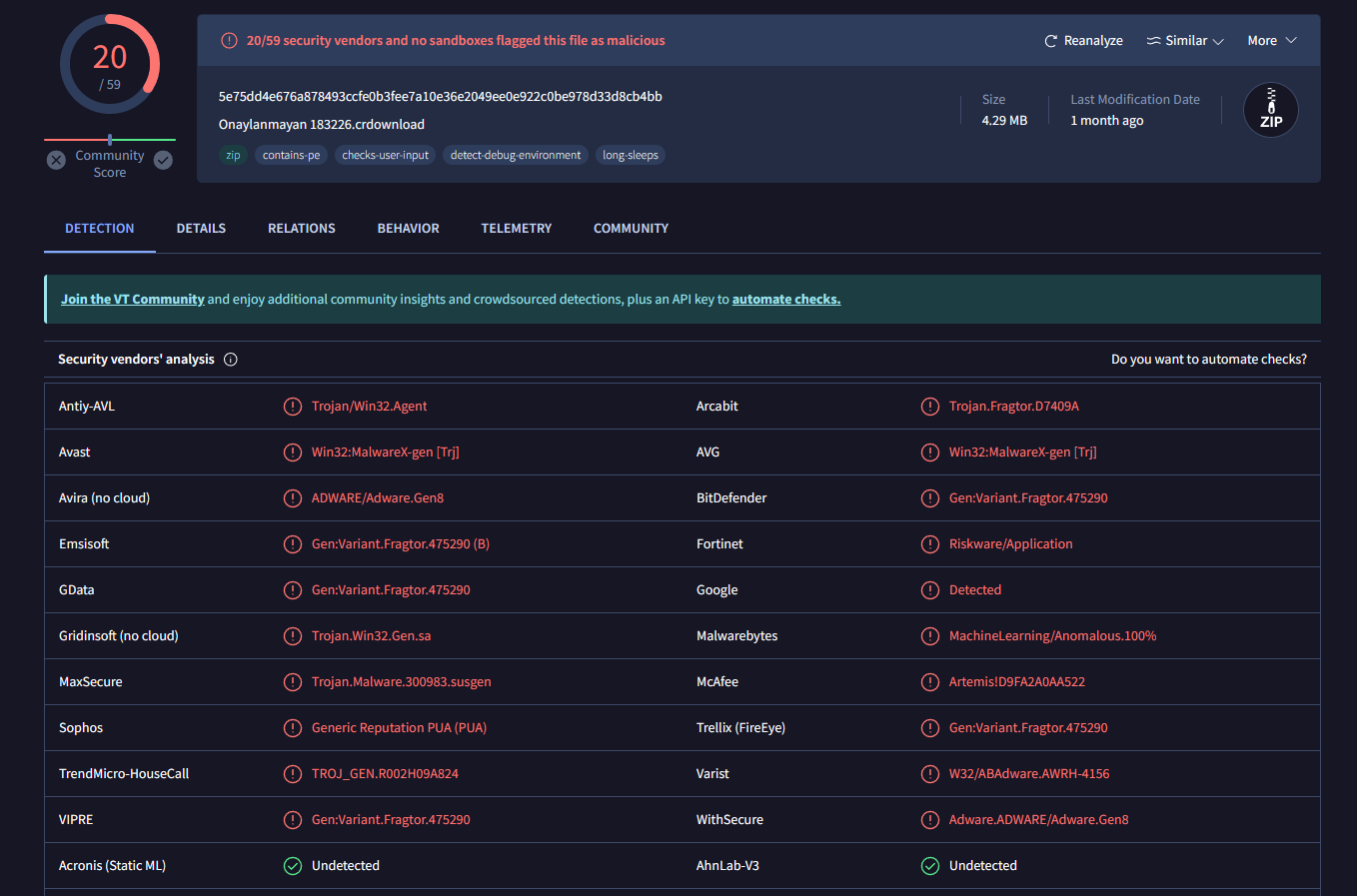
Task: Click the Reanalyze button label
Action: [1093, 41]
